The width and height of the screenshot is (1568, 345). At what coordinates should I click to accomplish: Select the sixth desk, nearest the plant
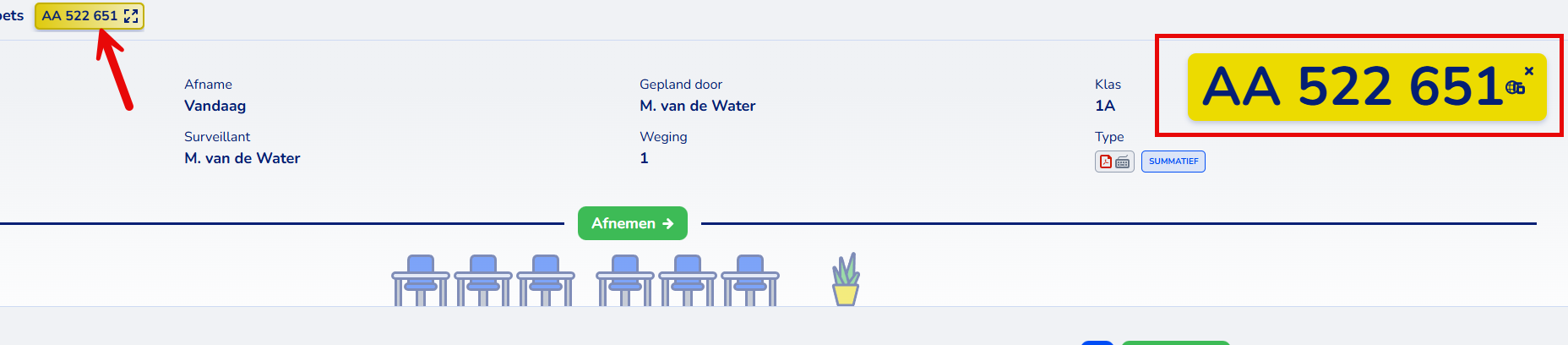point(750,281)
